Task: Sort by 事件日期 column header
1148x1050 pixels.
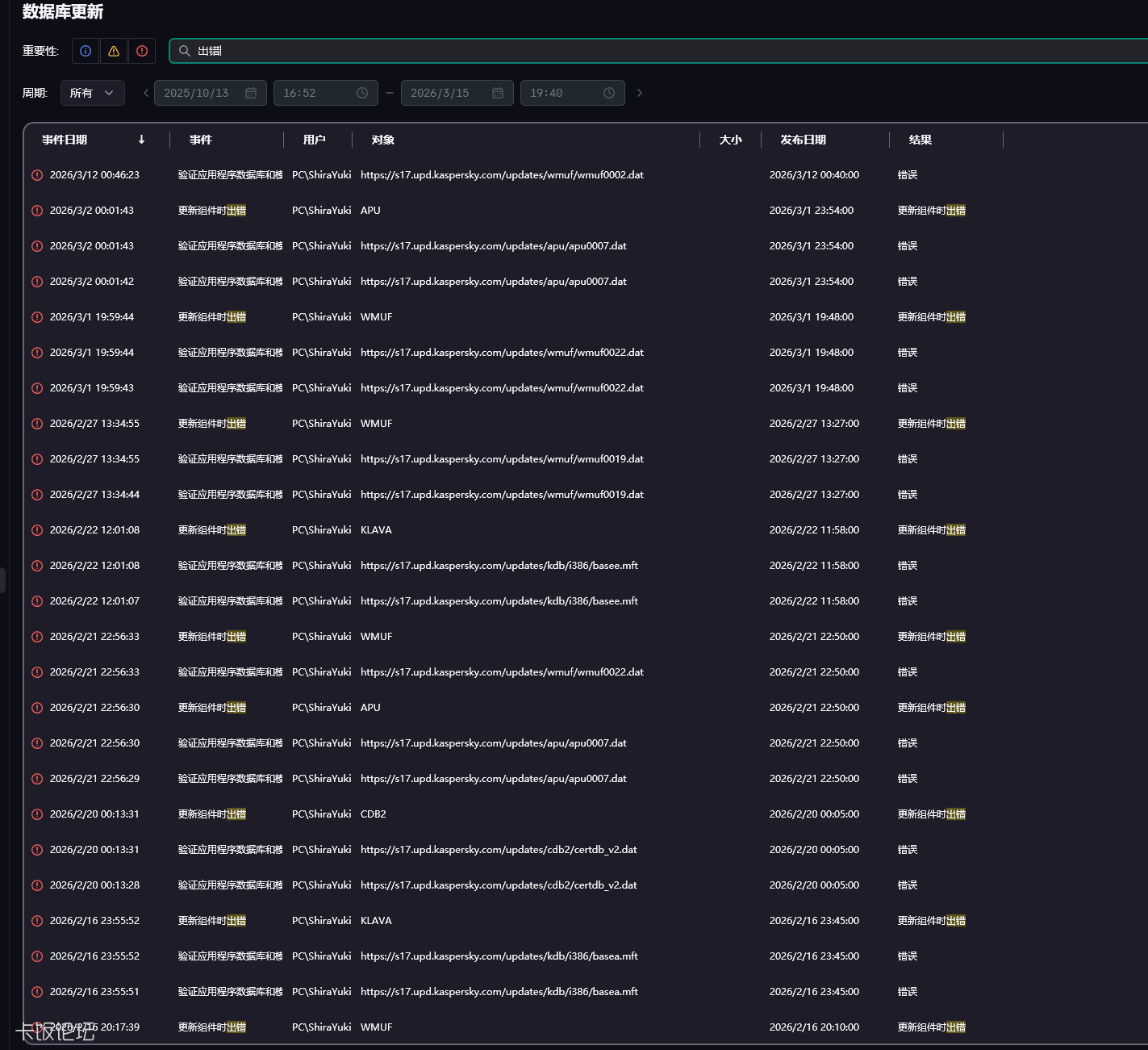Action: [x=65, y=140]
